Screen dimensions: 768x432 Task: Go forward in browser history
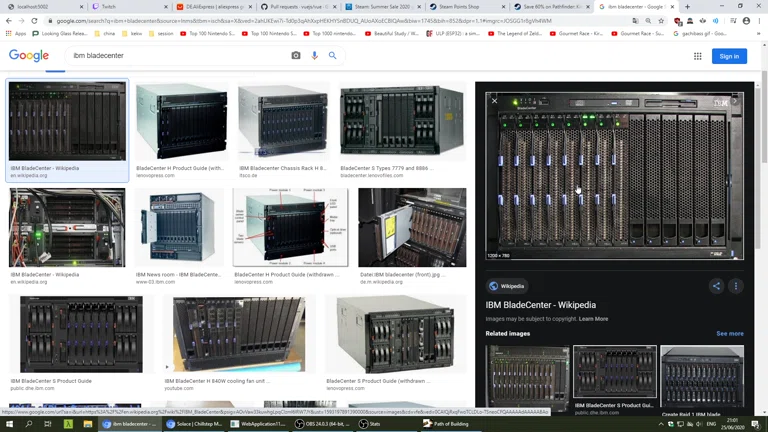click(21, 21)
